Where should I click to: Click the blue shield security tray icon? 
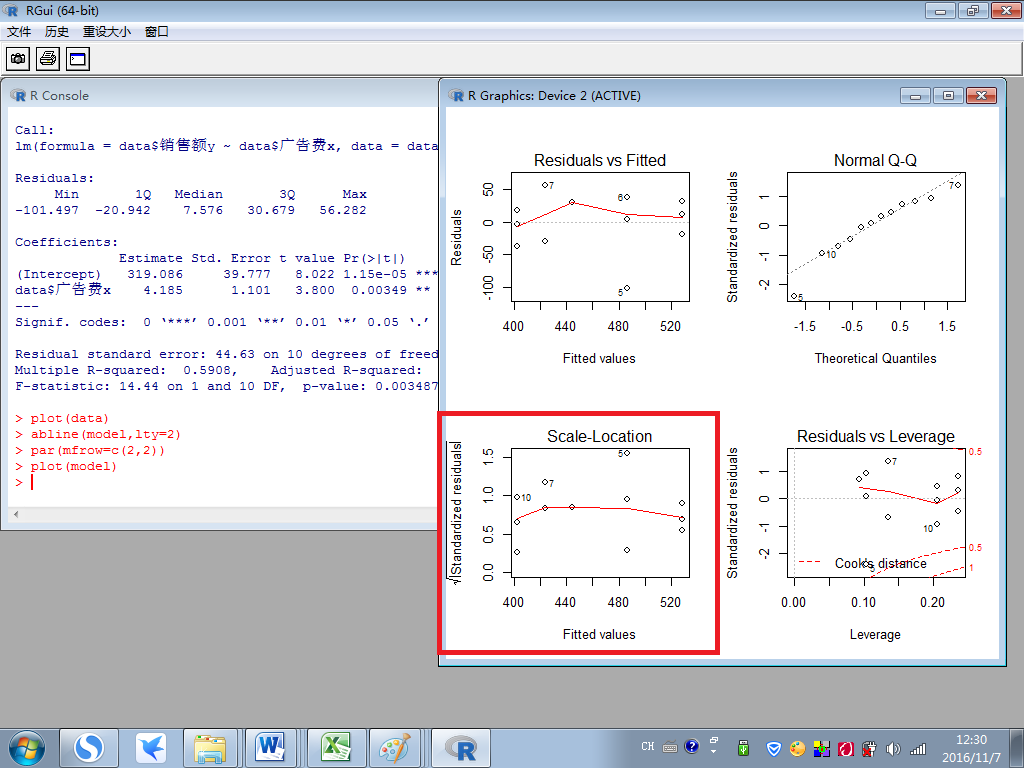click(x=774, y=748)
